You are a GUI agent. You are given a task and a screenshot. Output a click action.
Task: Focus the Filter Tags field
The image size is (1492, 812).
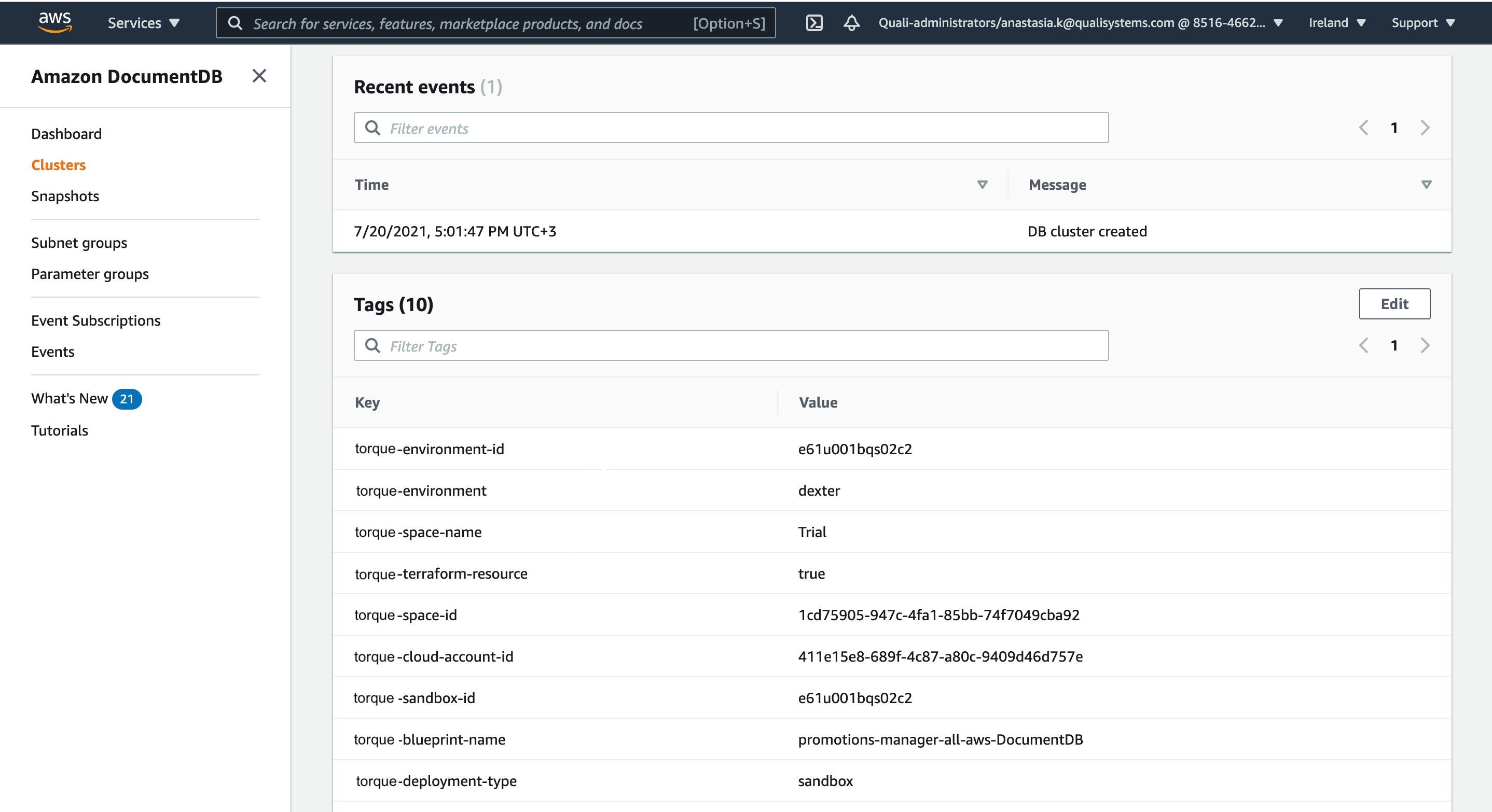pos(731,345)
